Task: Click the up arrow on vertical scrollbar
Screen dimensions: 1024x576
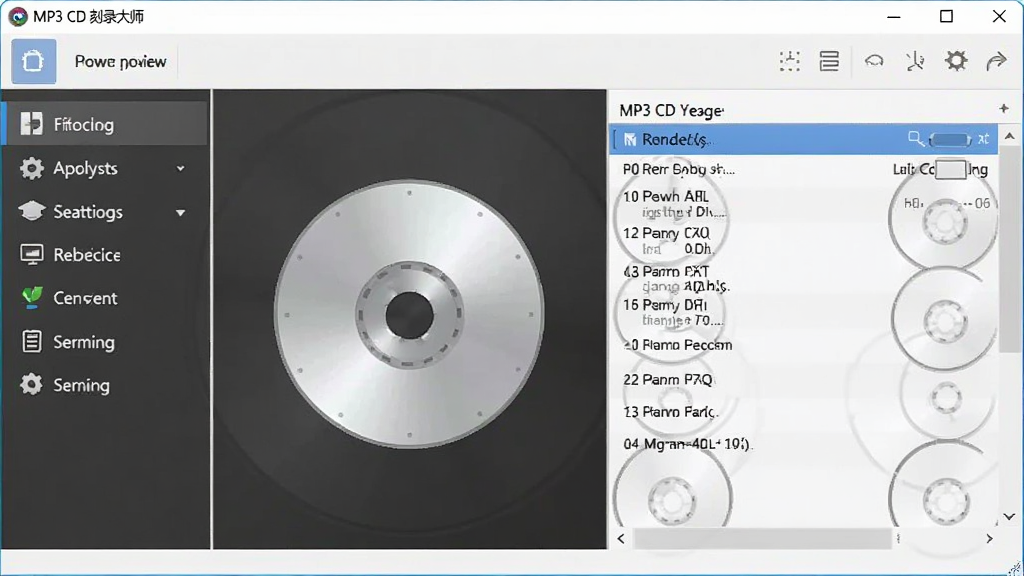Action: click(1010, 136)
